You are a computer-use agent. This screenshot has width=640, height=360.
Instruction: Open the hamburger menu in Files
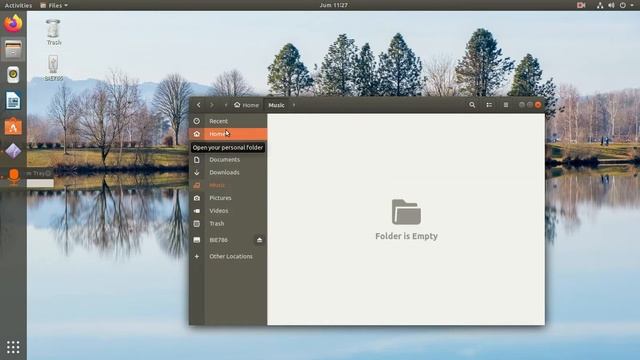coord(506,105)
